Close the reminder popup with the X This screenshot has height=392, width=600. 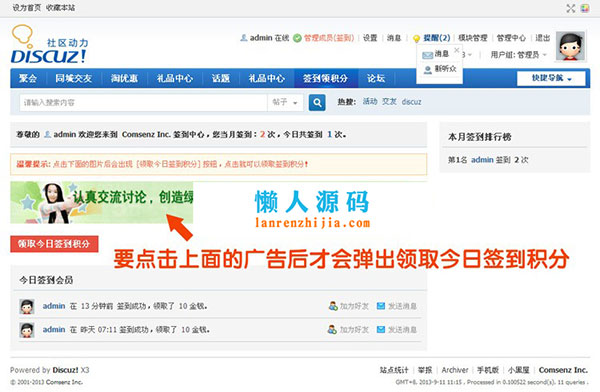tap(457, 50)
